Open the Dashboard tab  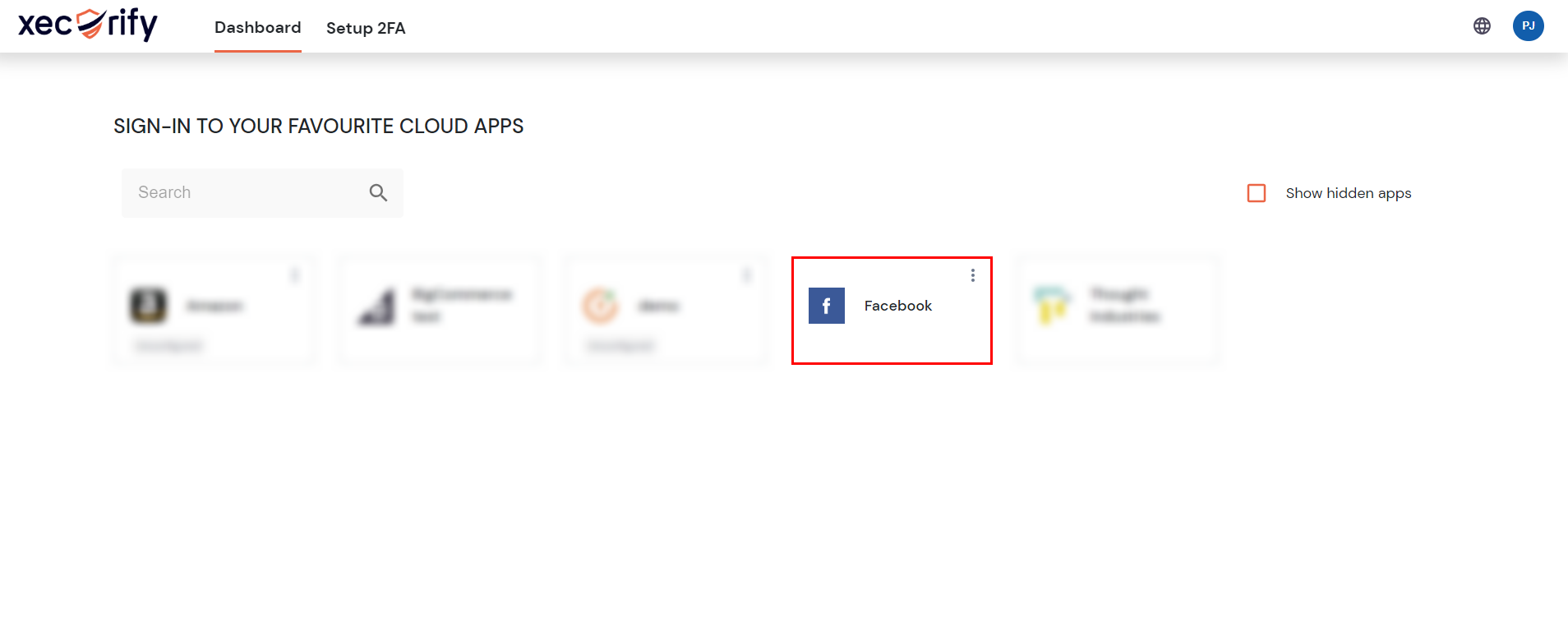258,28
